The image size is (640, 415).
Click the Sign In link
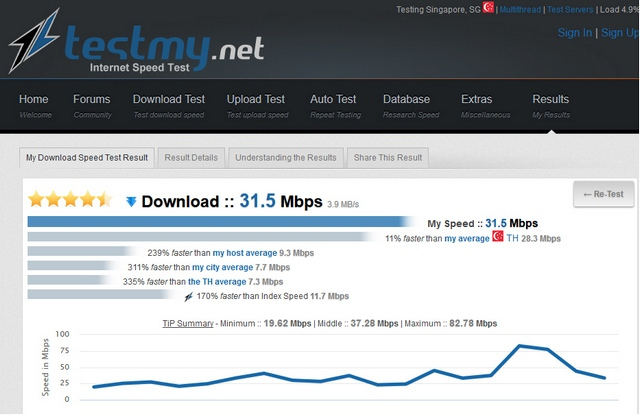[574, 33]
